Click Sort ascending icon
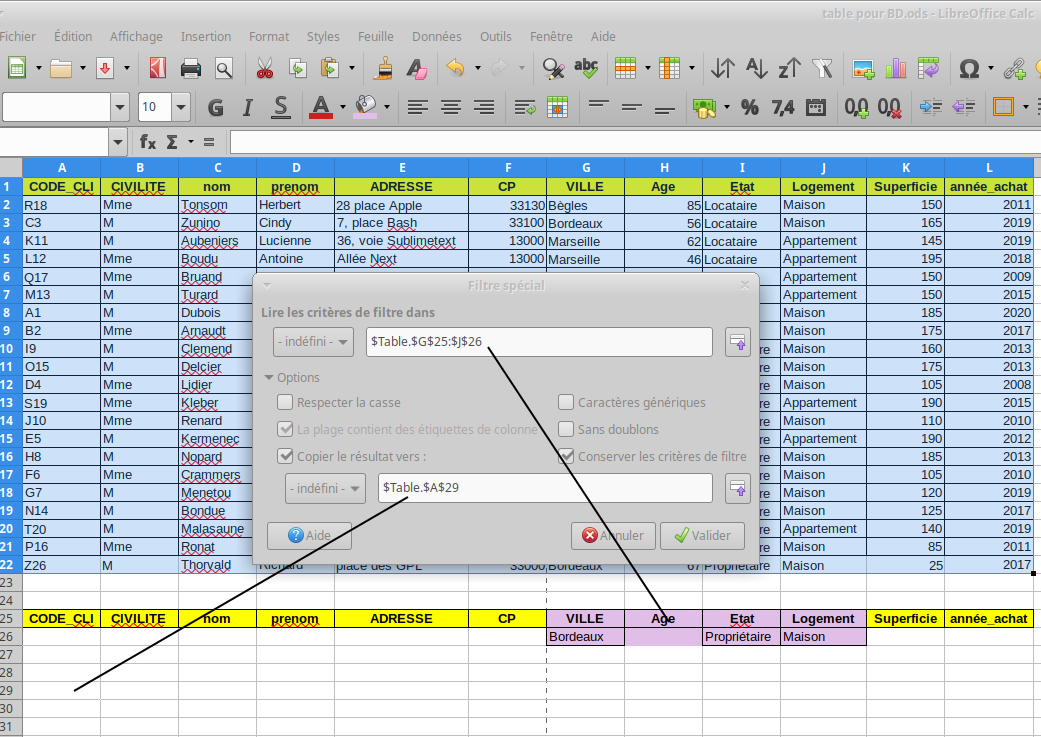 [x=756, y=69]
